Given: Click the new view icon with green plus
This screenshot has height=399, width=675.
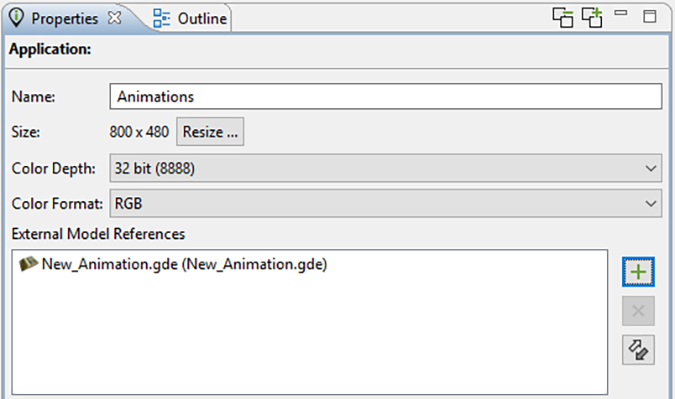Looking at the screenshot, I should [x=592, y=18].
